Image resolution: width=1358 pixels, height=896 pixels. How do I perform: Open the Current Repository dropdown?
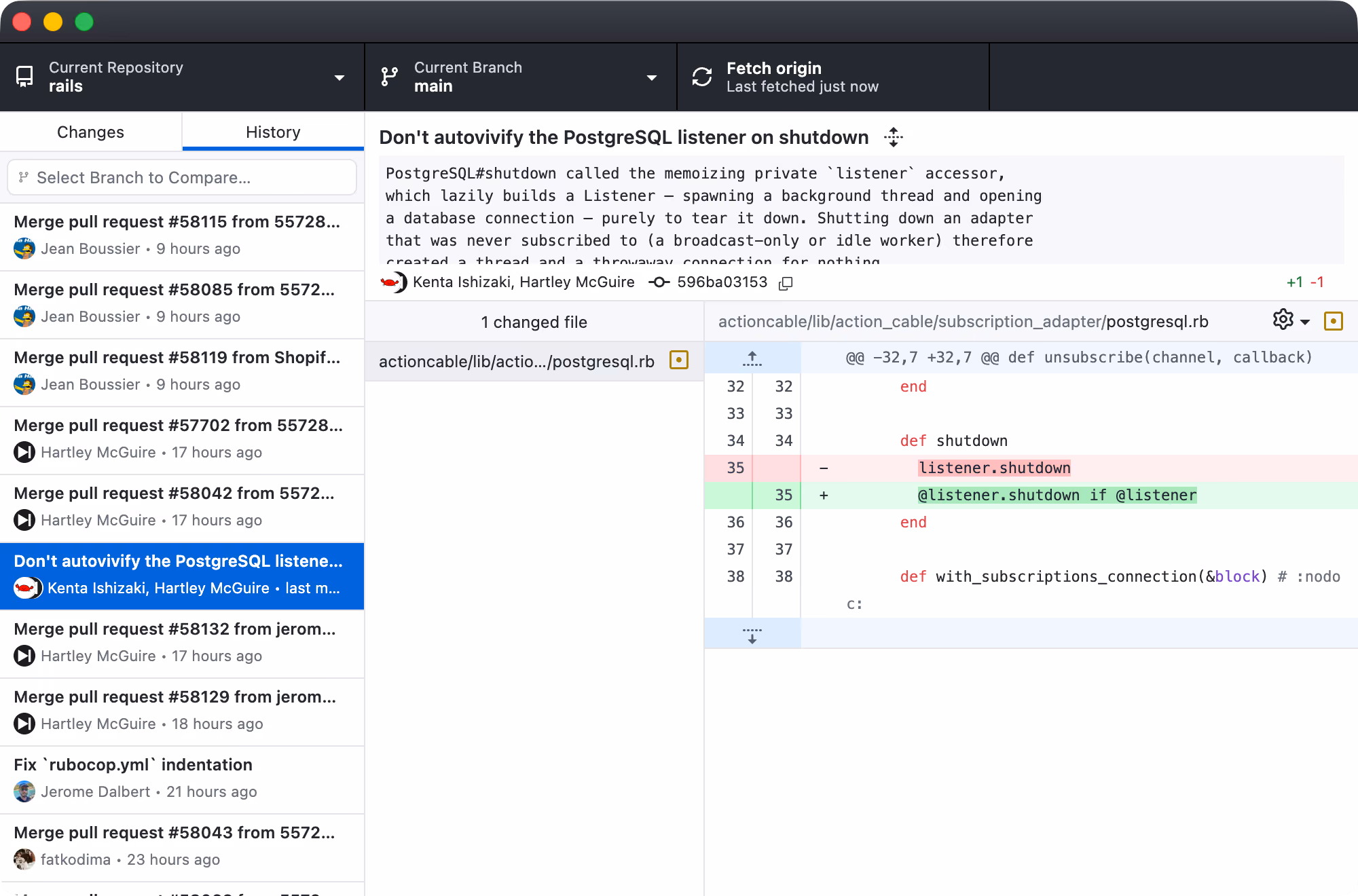pyautogui.click(x=182, y=77)
